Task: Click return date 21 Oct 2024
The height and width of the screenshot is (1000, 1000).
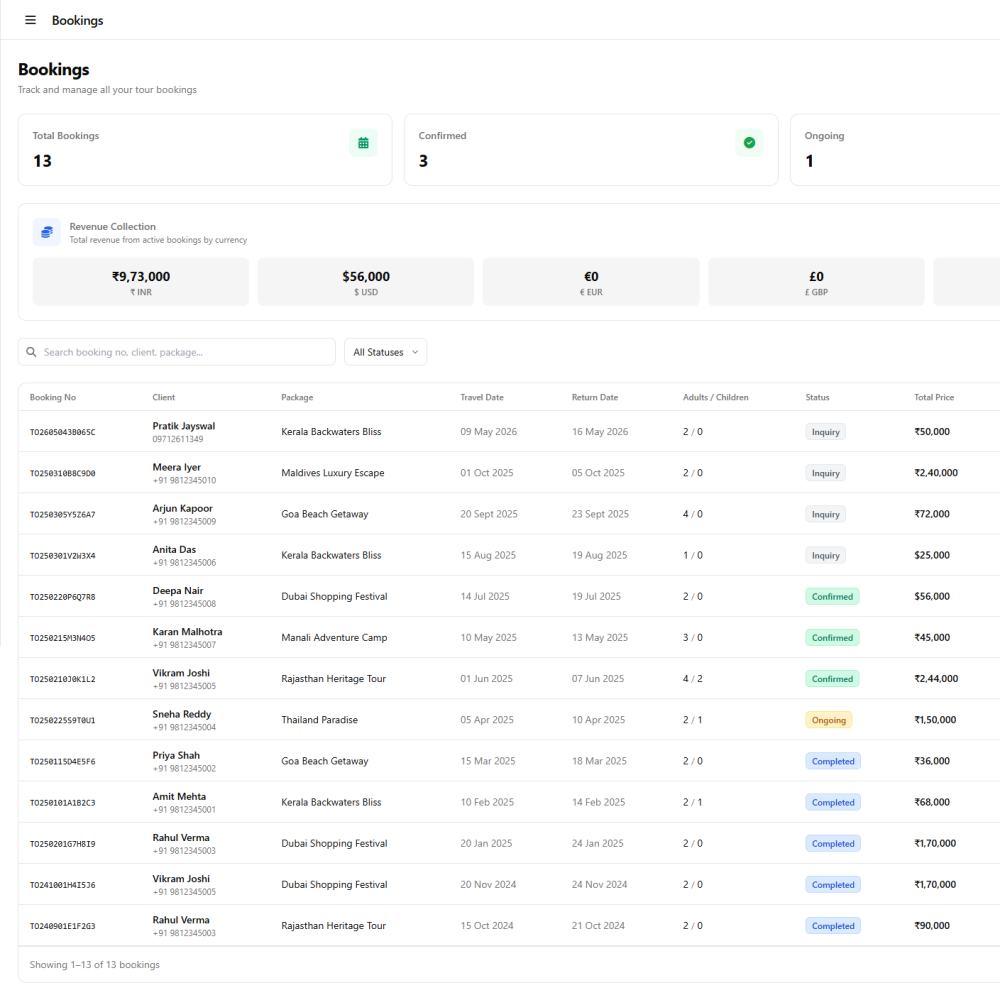Action: (598, 926)
